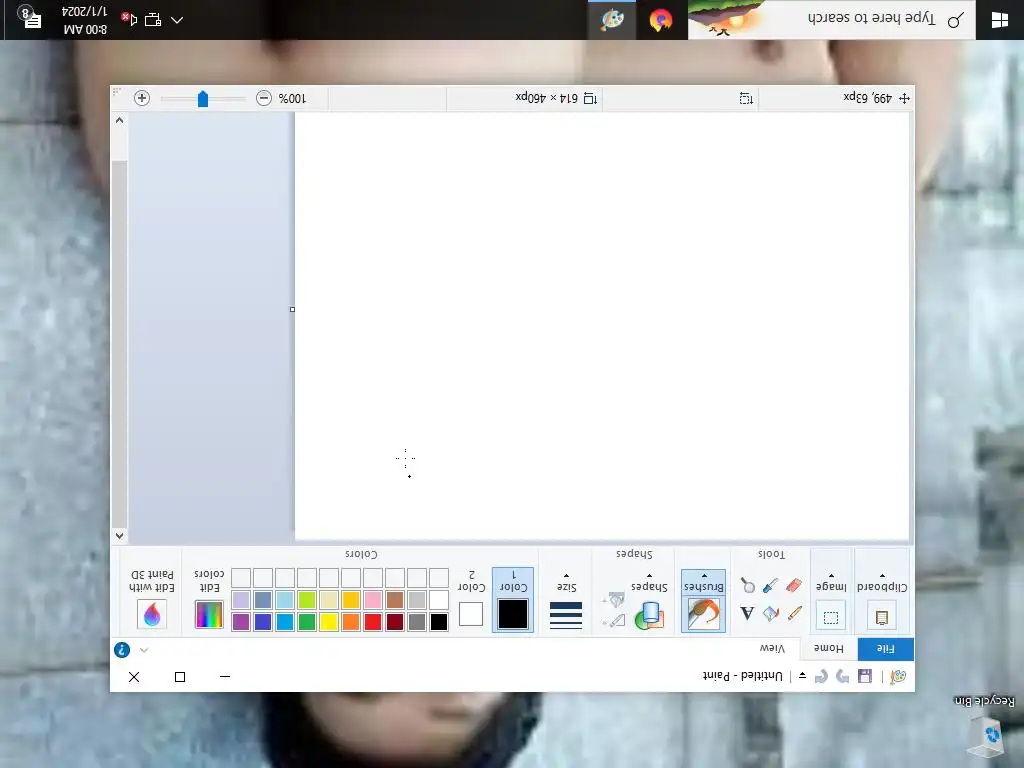This screenshot has width=1024, height=768.
Task: Activate the Color 1 button
Action: tap(513, 600)
